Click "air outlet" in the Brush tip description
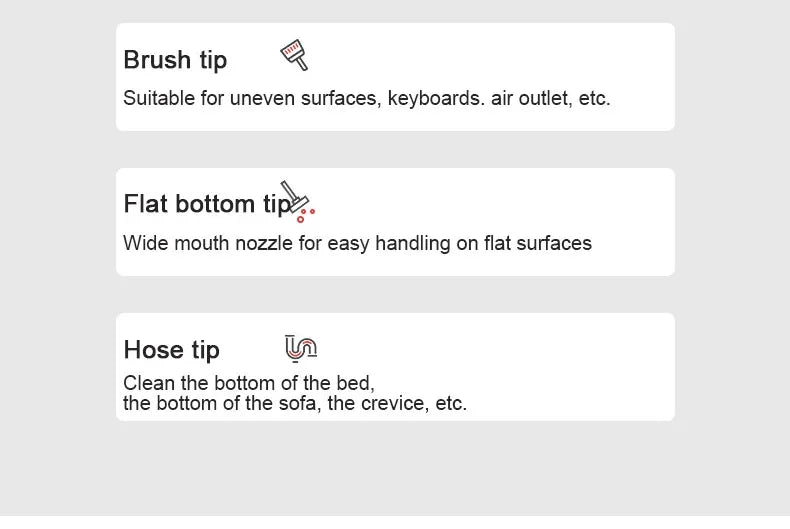The height and width of the screenshot is (529, 790). [530, 99]
